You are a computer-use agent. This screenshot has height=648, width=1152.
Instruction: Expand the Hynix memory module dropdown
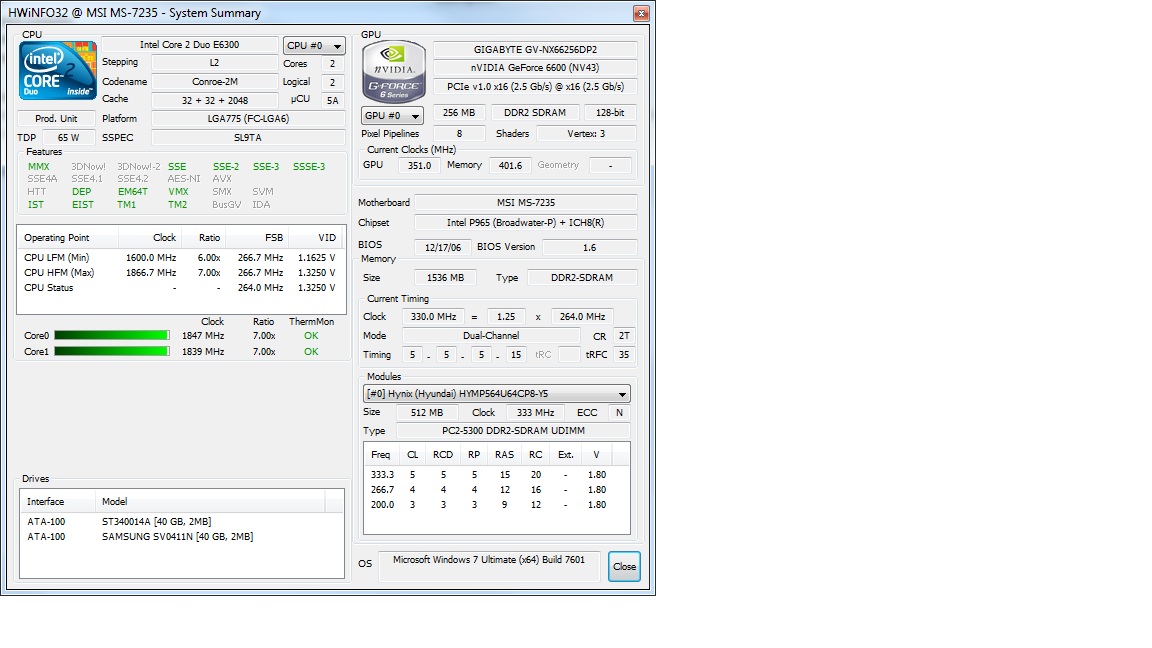tap(497, 394)
